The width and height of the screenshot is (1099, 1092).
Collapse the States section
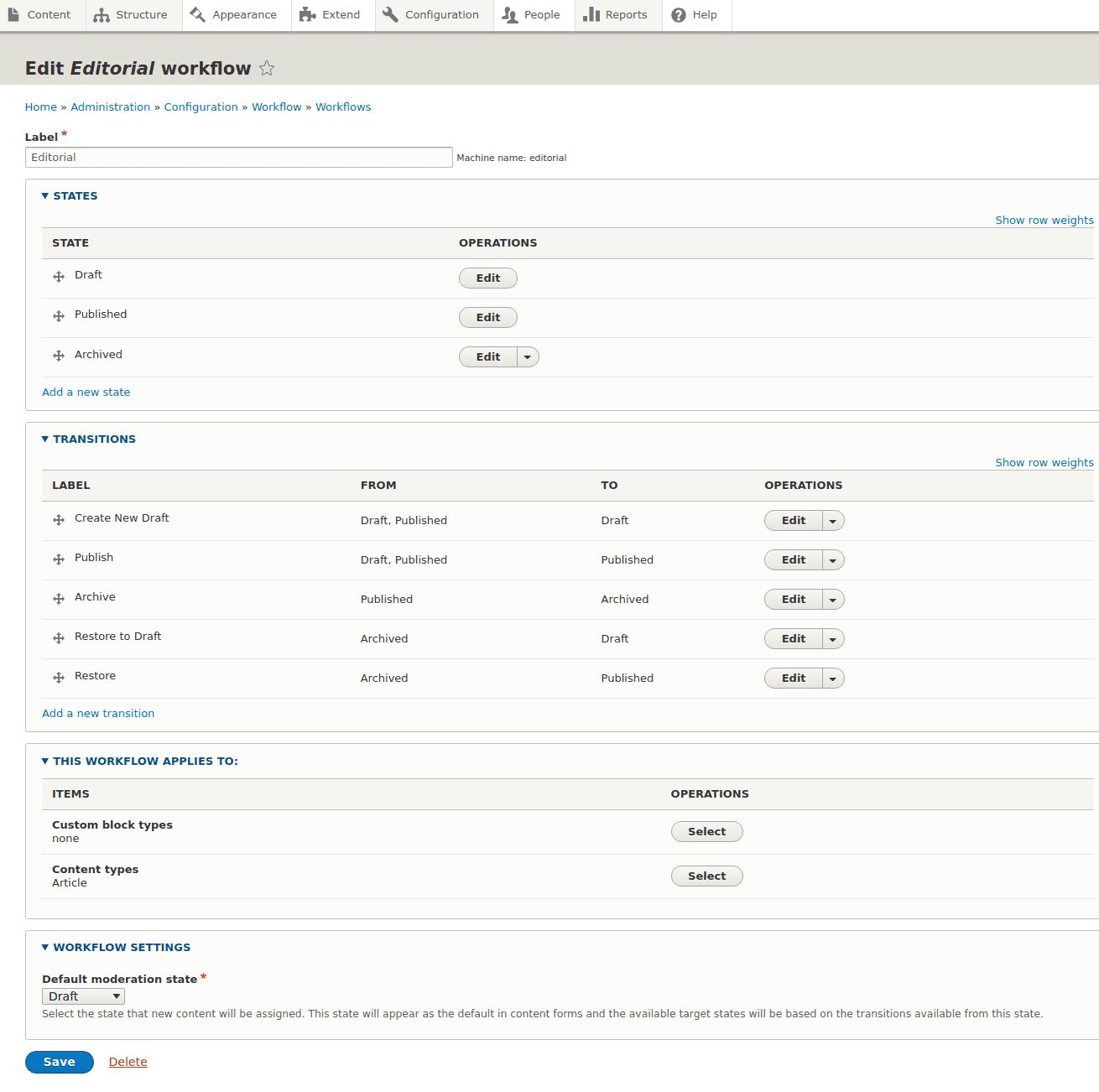pos(75,196)
